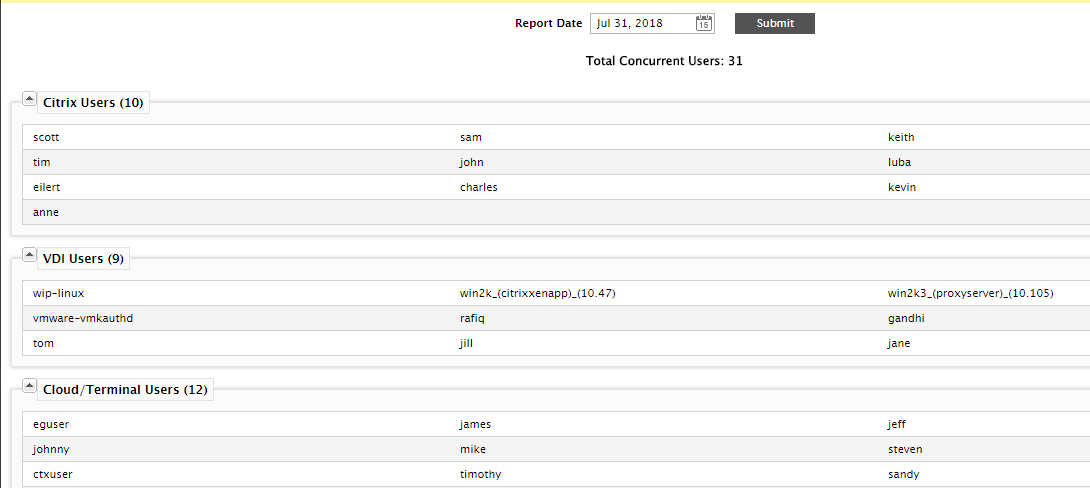Select Citrix user kevin
The image size is (1090, 488).
click(x=902, y=188)
